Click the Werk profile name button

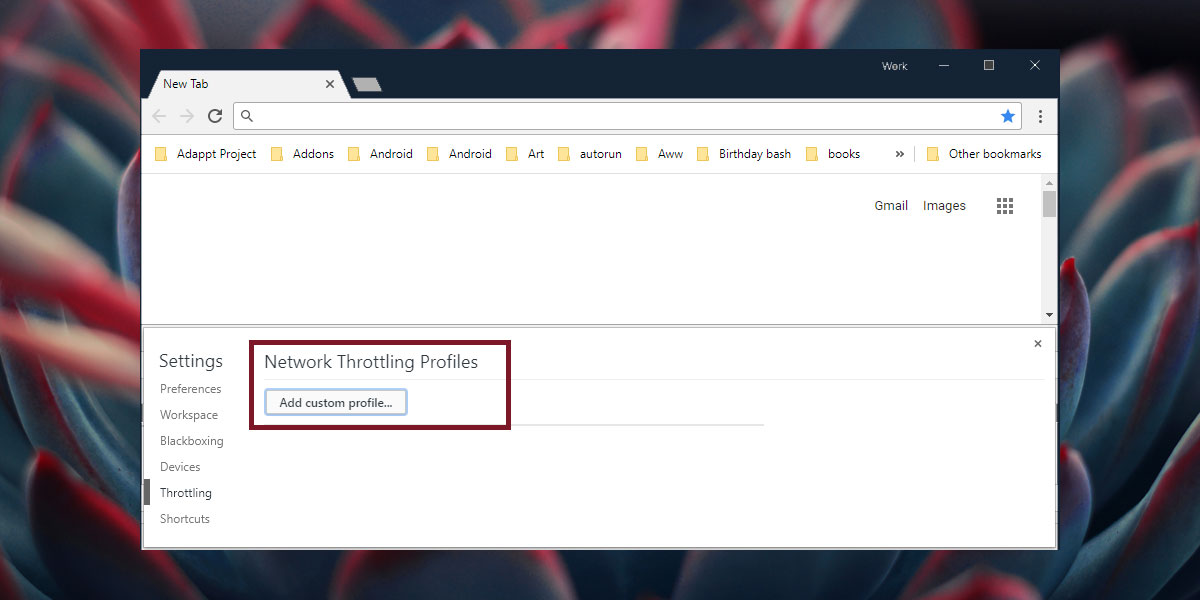[x=894, y=66]
